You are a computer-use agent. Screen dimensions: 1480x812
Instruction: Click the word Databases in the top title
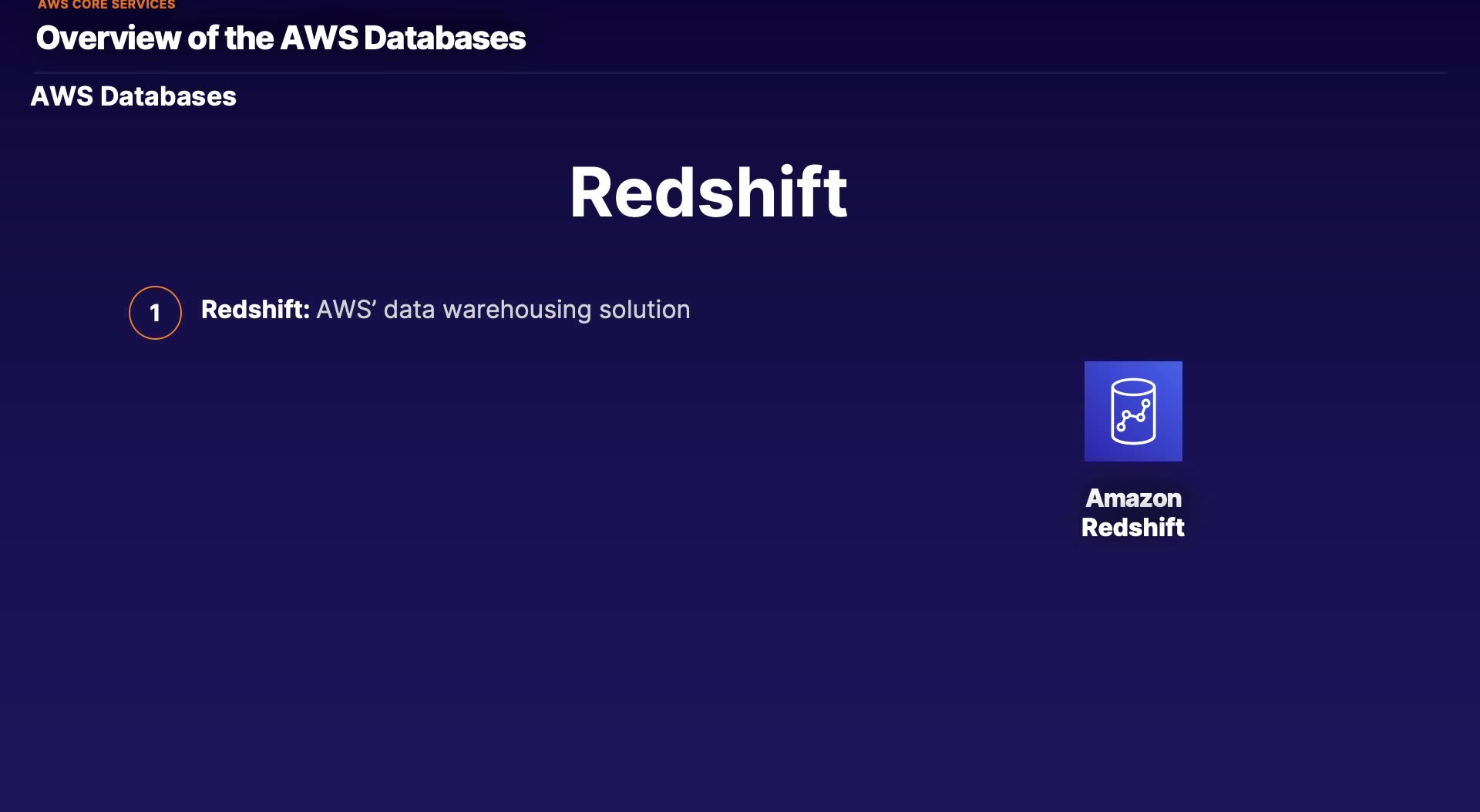point(445,39)
